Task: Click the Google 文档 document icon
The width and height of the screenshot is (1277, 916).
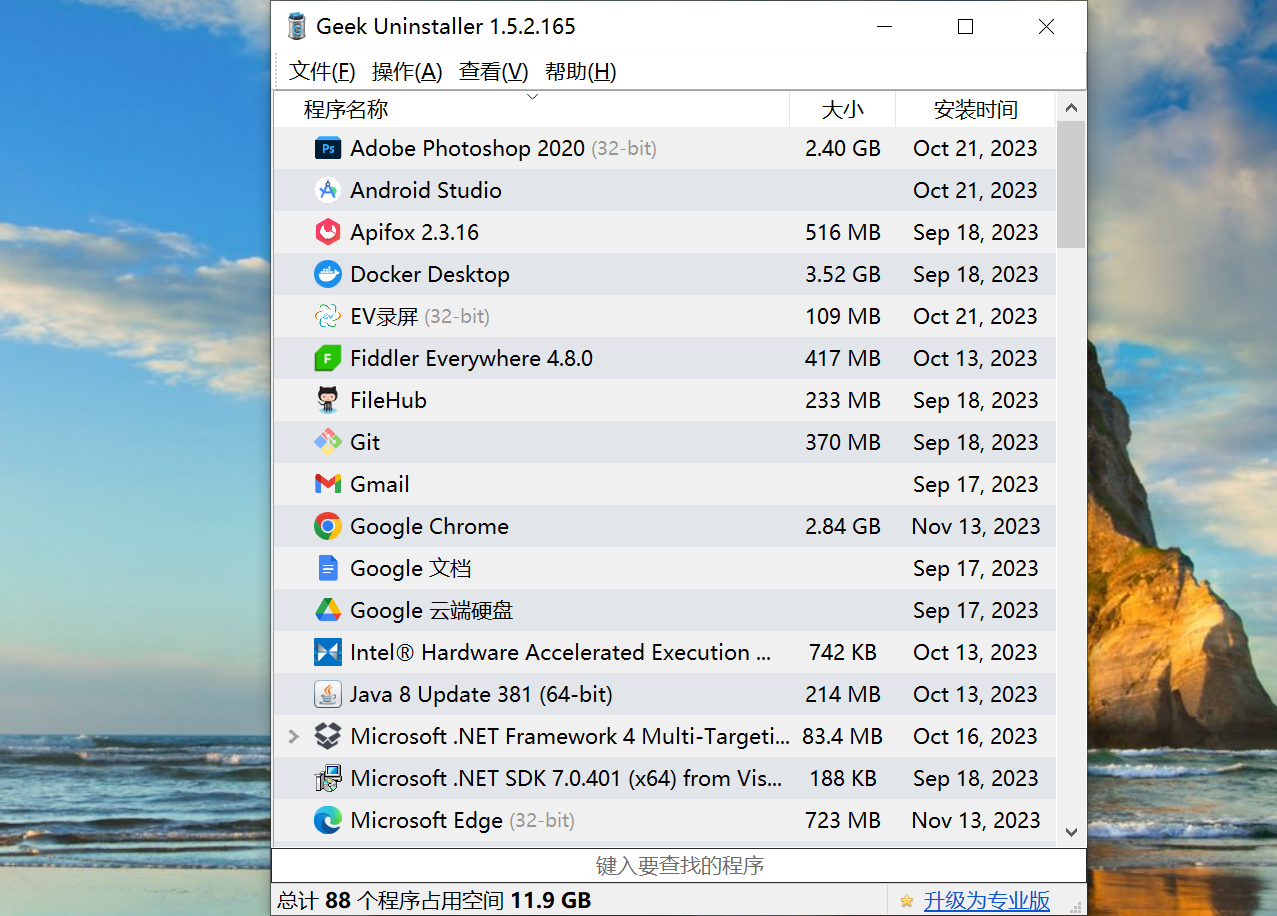Action: coord(328,568)
